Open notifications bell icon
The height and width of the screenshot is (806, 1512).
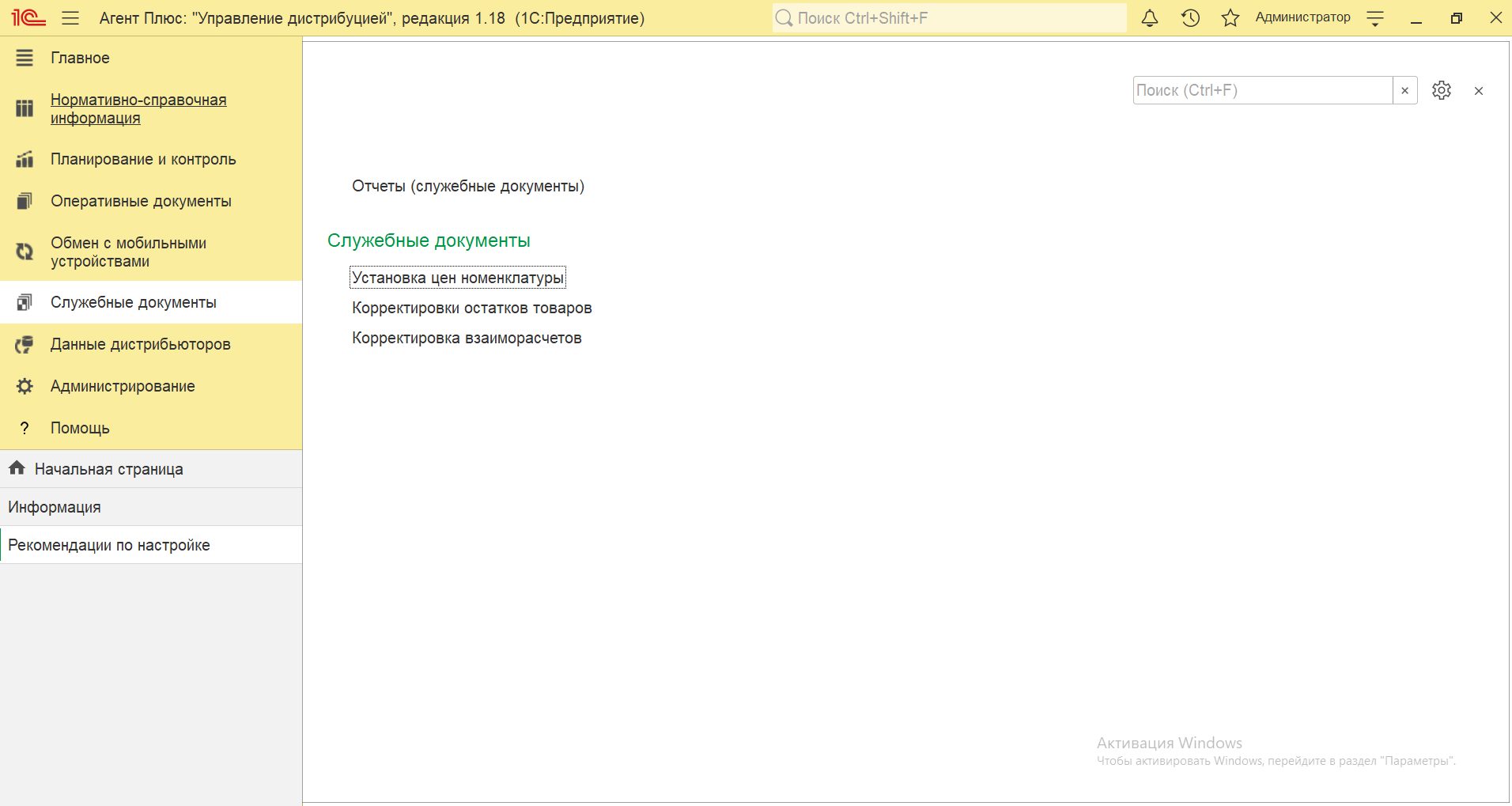pyautogui.click(x=1150, y=18)
